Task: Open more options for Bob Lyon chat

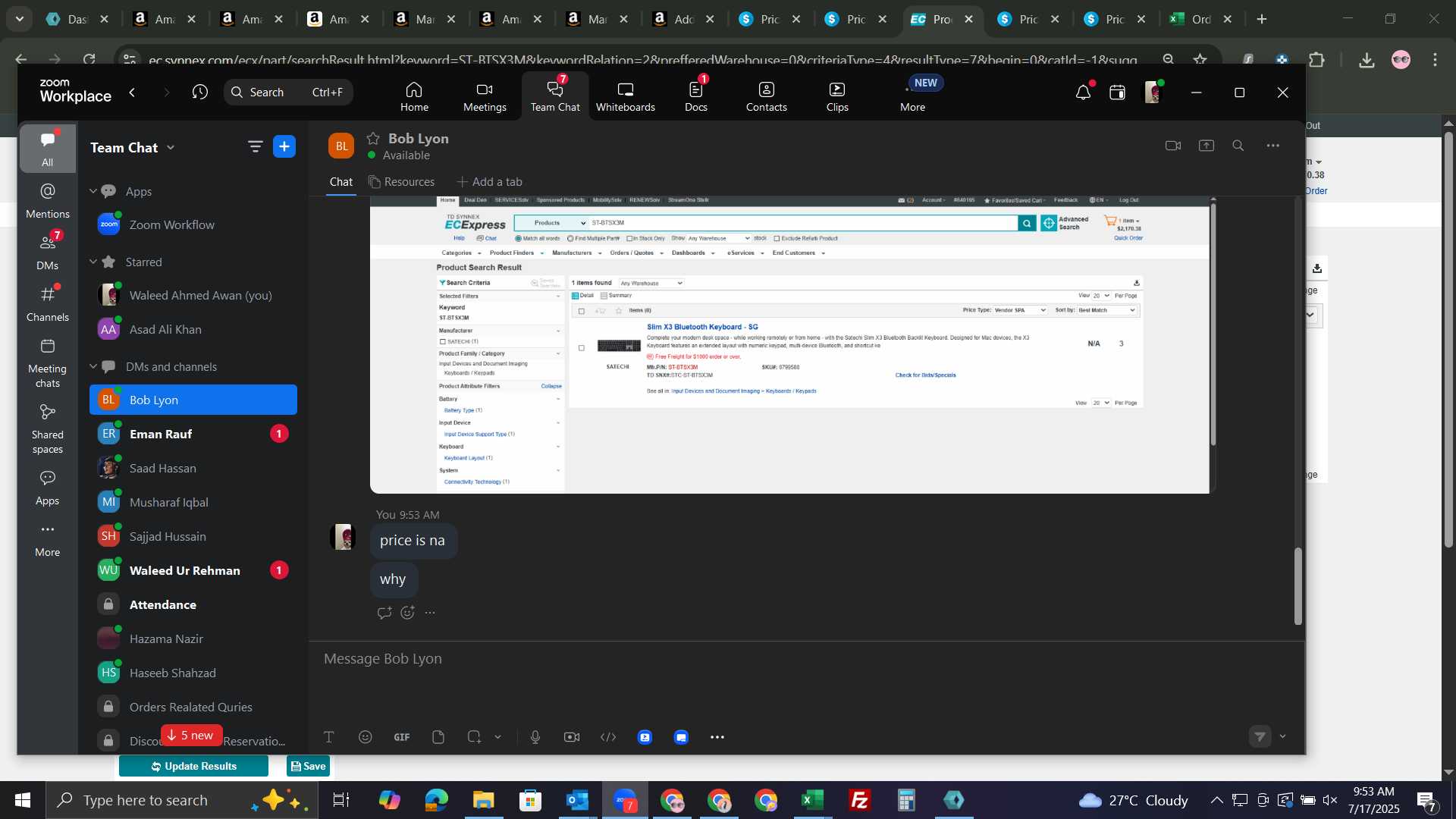Action: (x=1273, y=146)
